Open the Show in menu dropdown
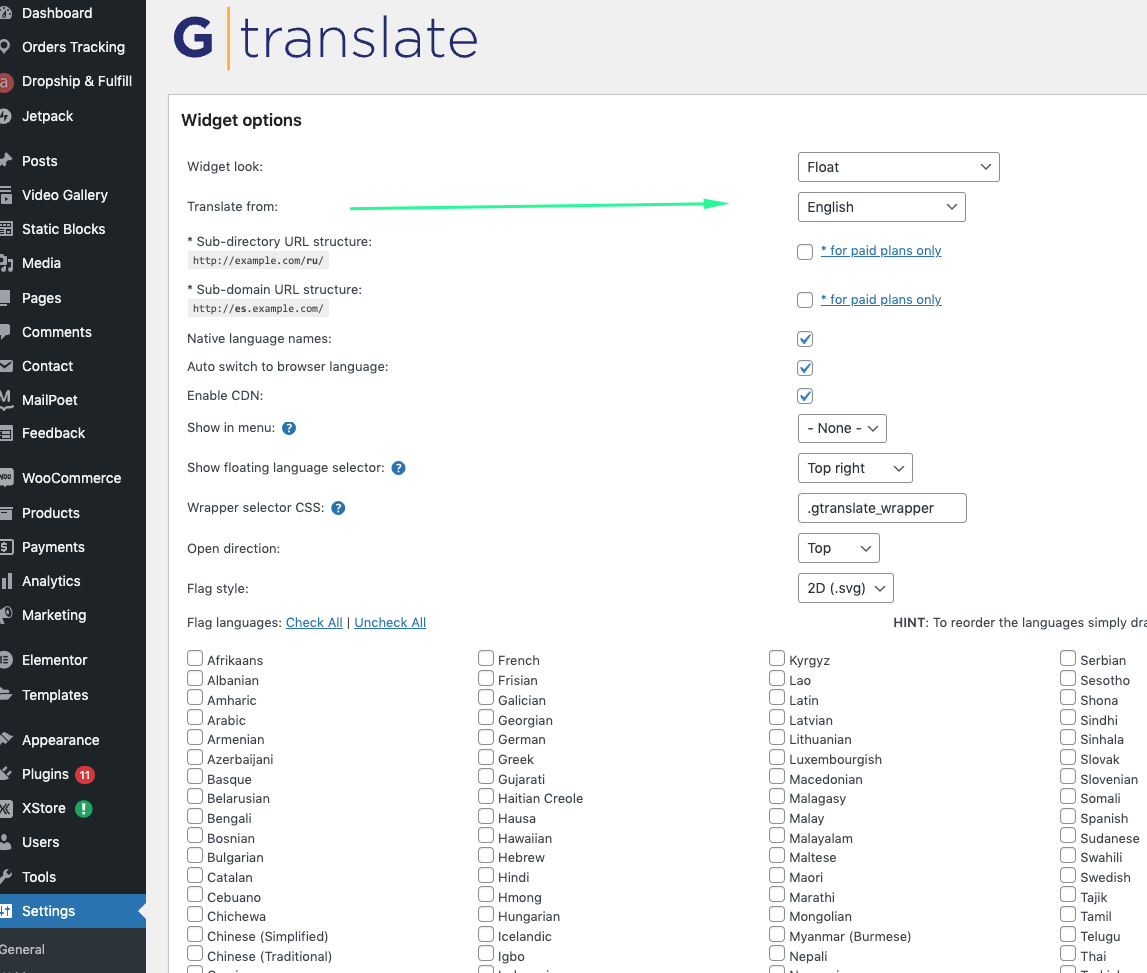The image size is (1147, 973). click(842, 429)
